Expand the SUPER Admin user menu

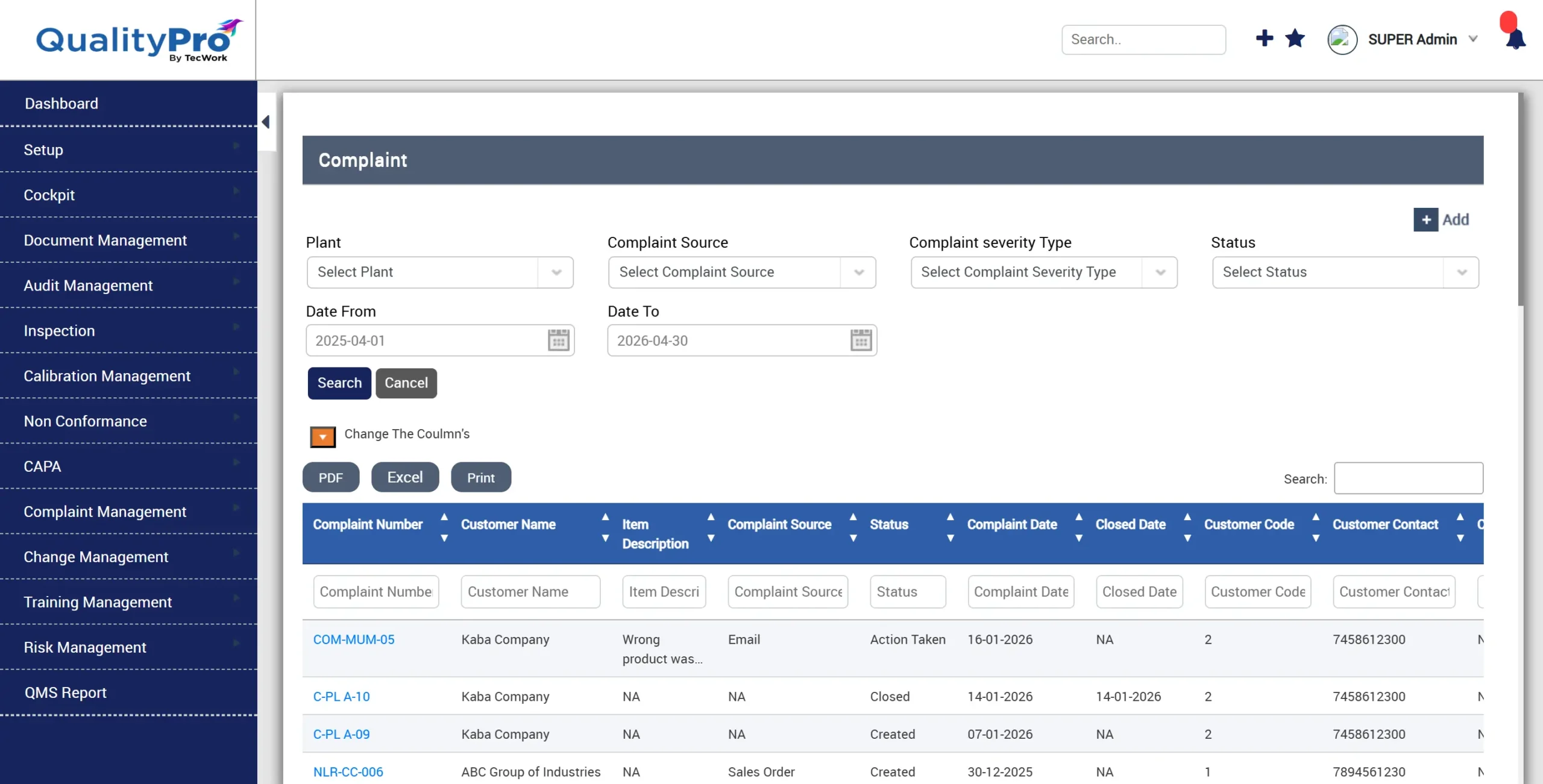[1473, 39]
